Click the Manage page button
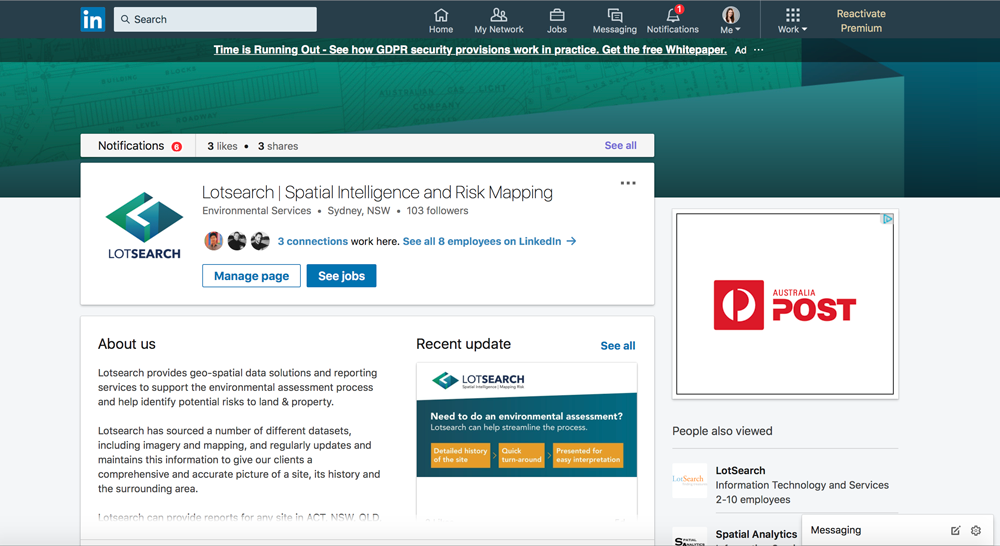 251,276
